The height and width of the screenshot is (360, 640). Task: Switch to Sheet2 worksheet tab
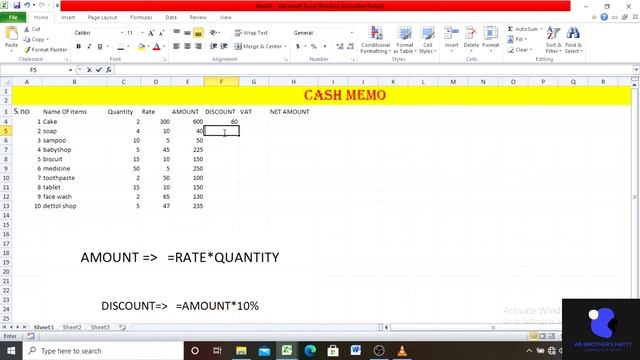pyautogui.click(x=72, y=327)
